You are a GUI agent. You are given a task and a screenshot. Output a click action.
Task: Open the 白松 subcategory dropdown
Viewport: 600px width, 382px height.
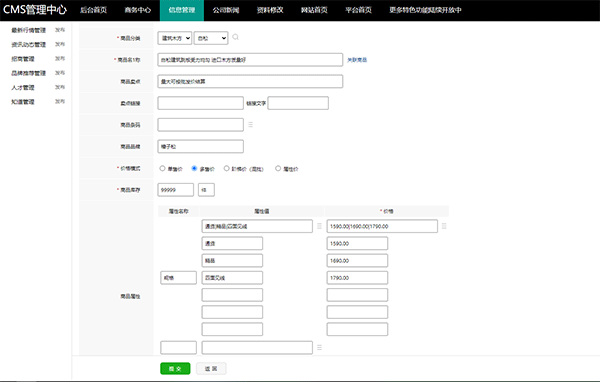click(x=211, y=38)
